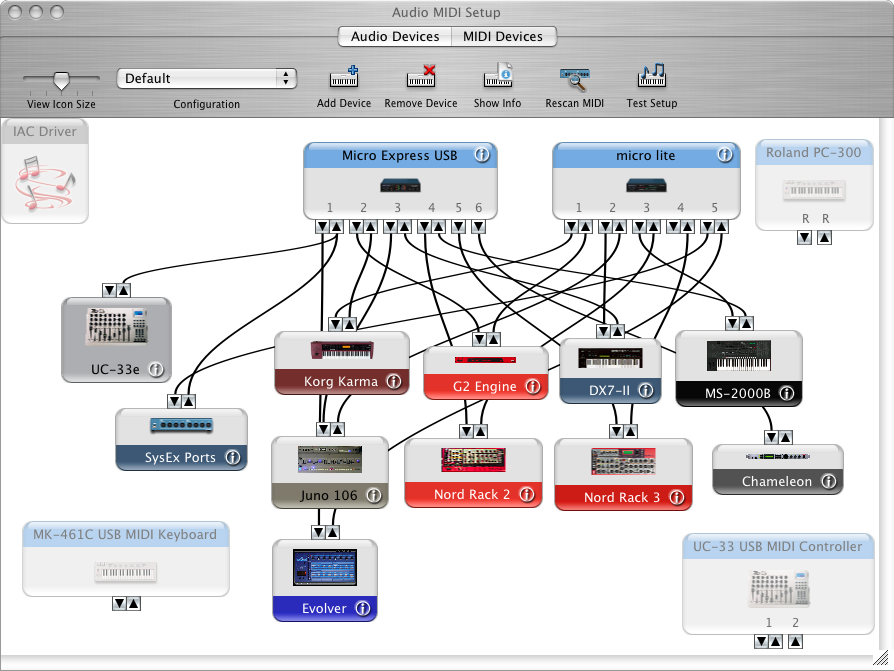Switch to the Audio Devices tab
Viewport: 894px width, 671px height.
point(395,36)
